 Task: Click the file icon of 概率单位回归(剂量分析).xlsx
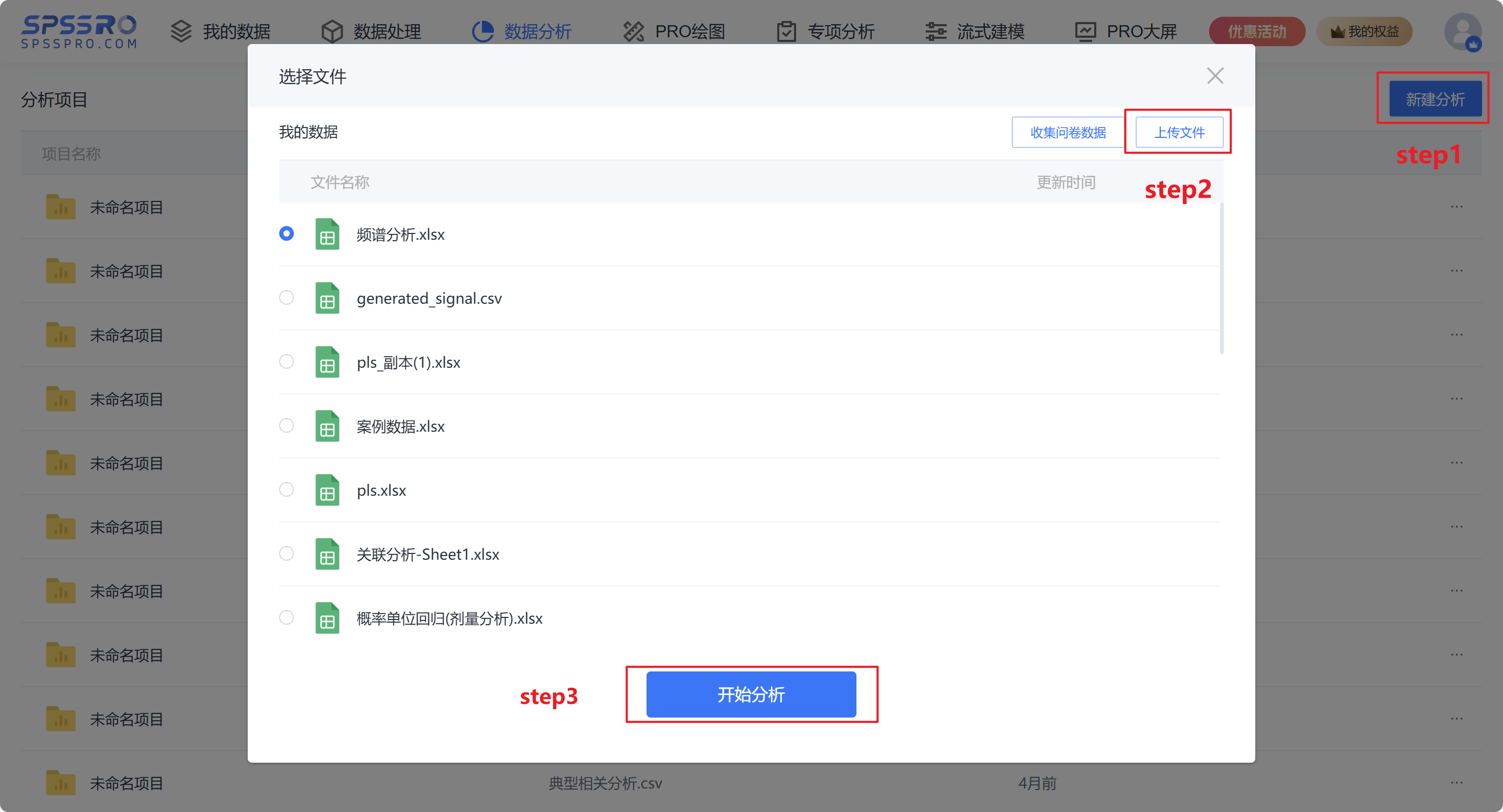point(327,618)
